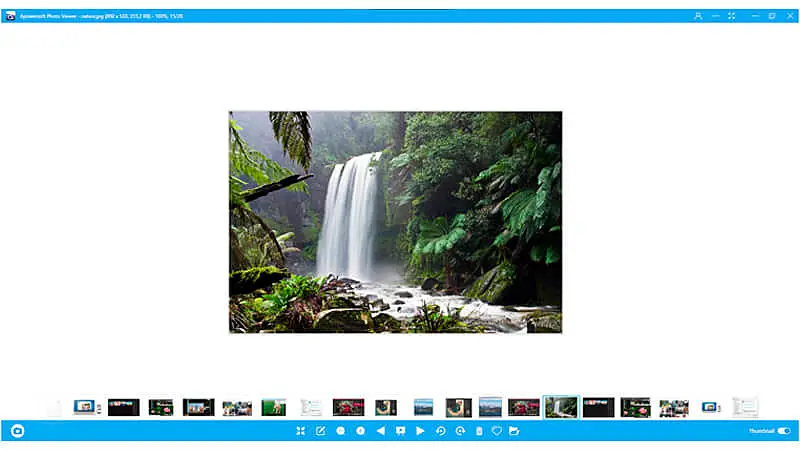Viewport: 800px width, 450px height.
Task: Click the large waterfall photo in the viewer
Action: tap(395, 222)
